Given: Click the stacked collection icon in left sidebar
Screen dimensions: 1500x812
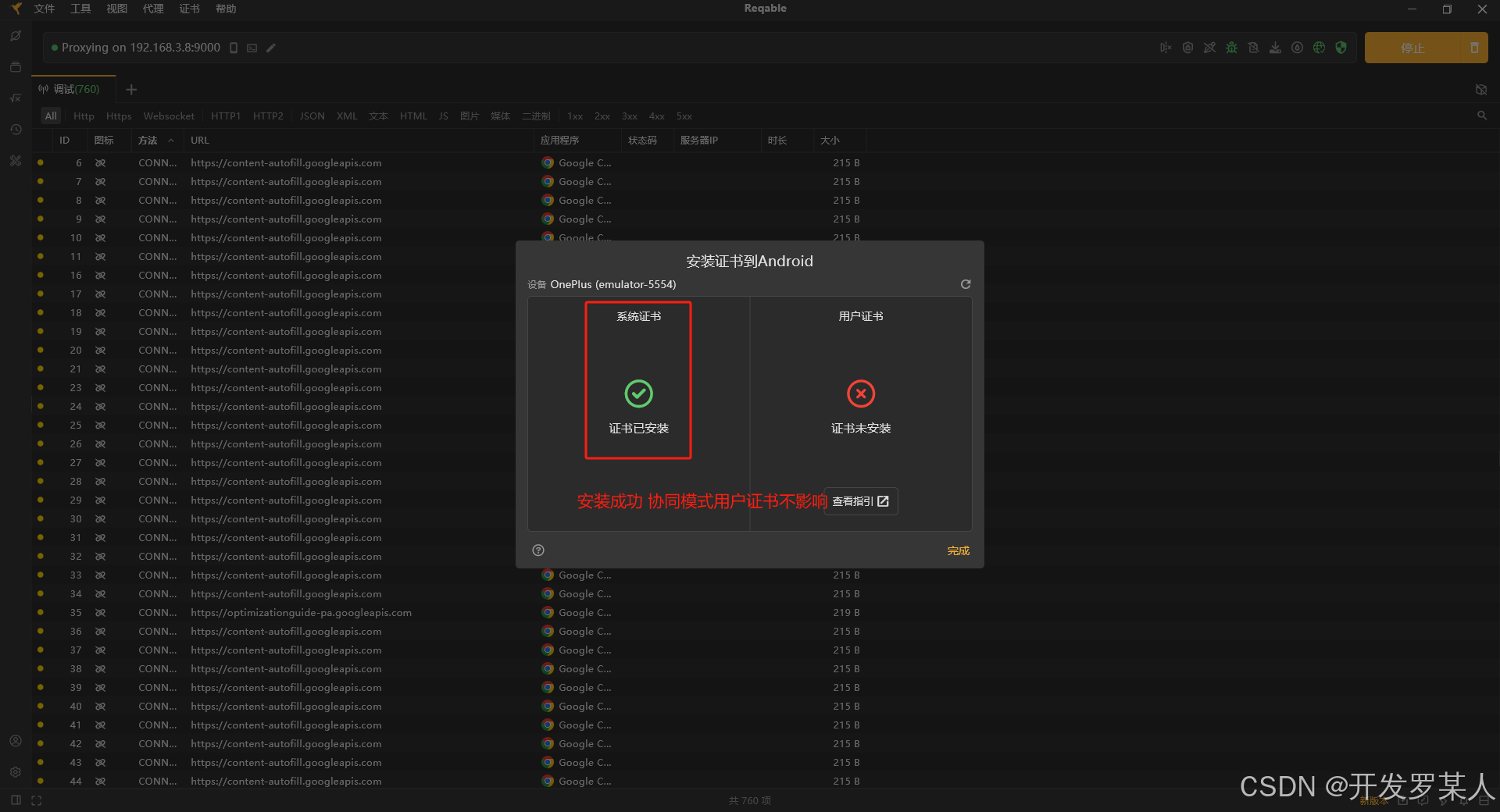Looking at the screenshot, I should tap(16, 67).
